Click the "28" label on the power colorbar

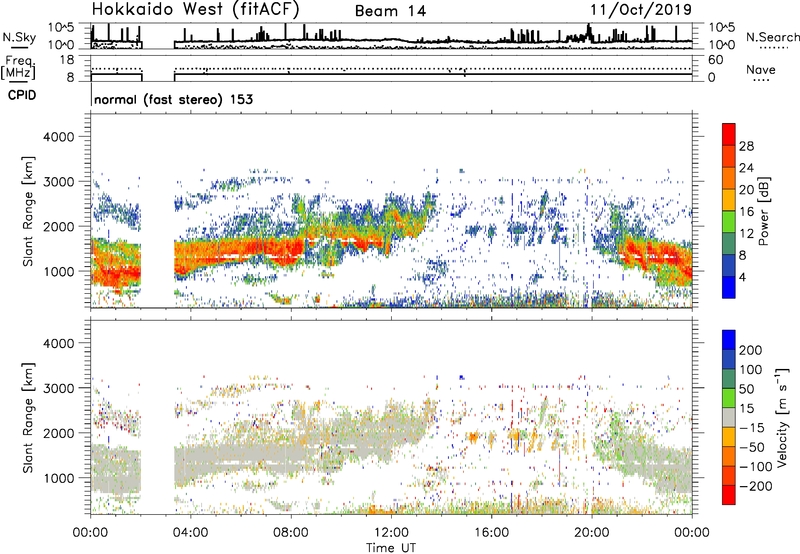coord(746,146)
